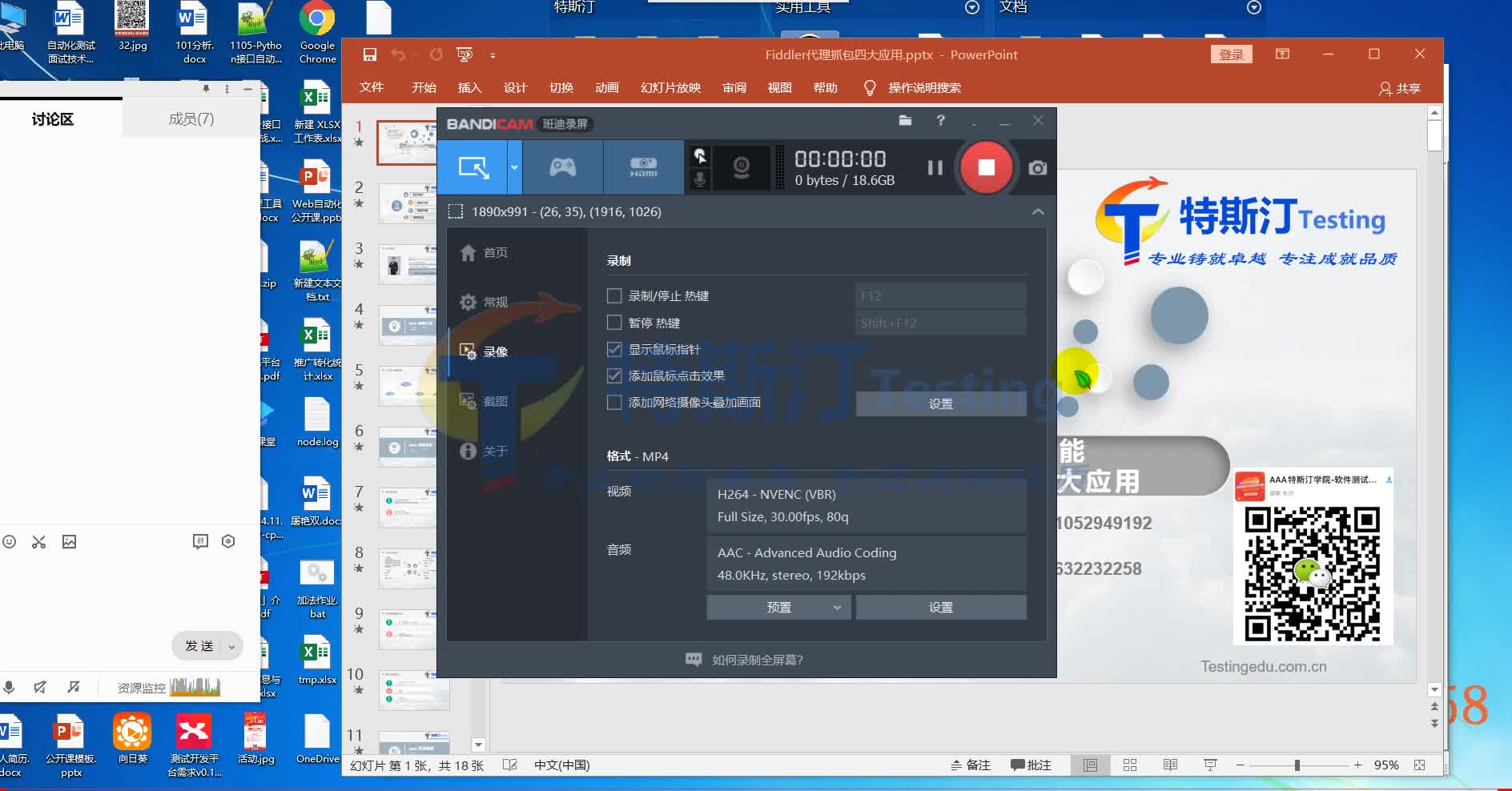The height and width of the screenshot is (791, 1512).
Task: Start slideshow from status bar icon
Action: (1210, 765)
